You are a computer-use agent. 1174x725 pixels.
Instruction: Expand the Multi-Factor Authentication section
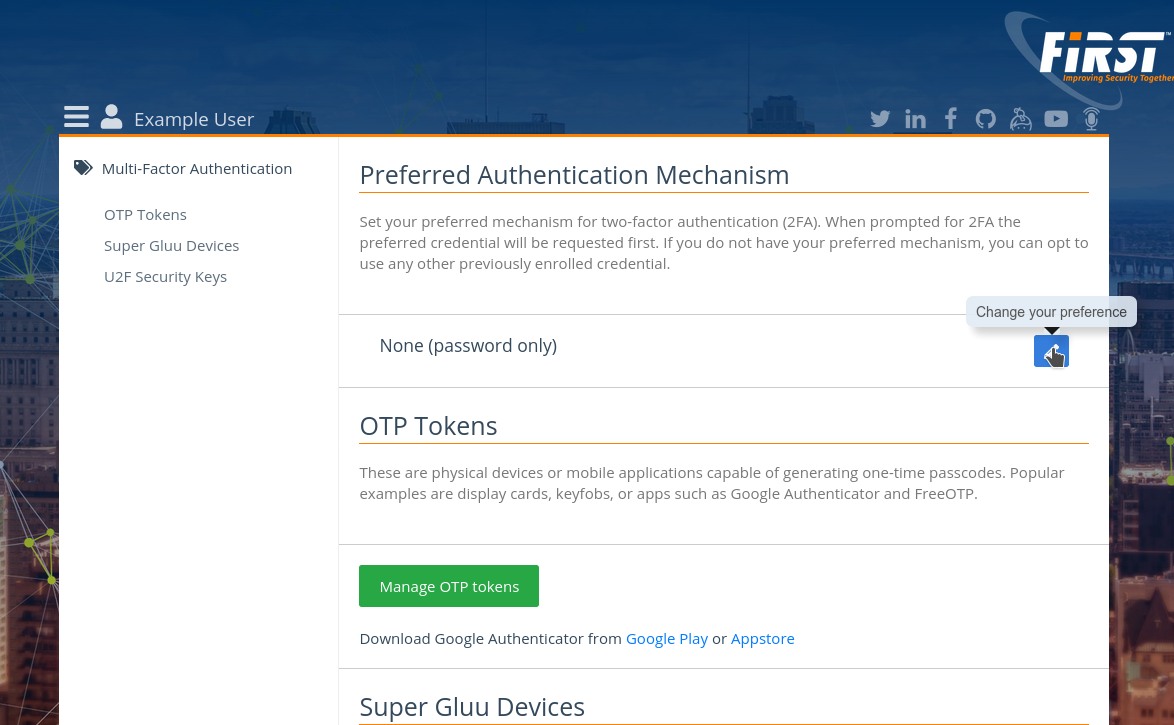tap(197, 168)
